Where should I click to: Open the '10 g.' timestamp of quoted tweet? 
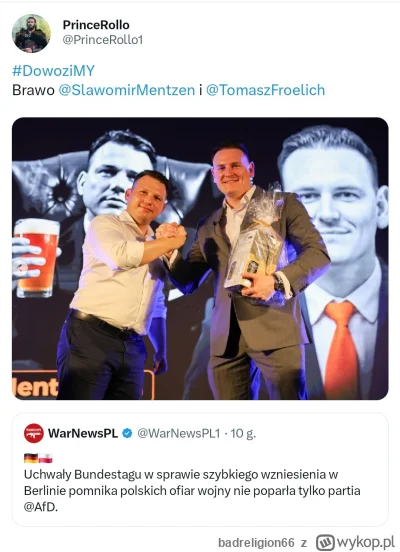click(x=243, y=433)
